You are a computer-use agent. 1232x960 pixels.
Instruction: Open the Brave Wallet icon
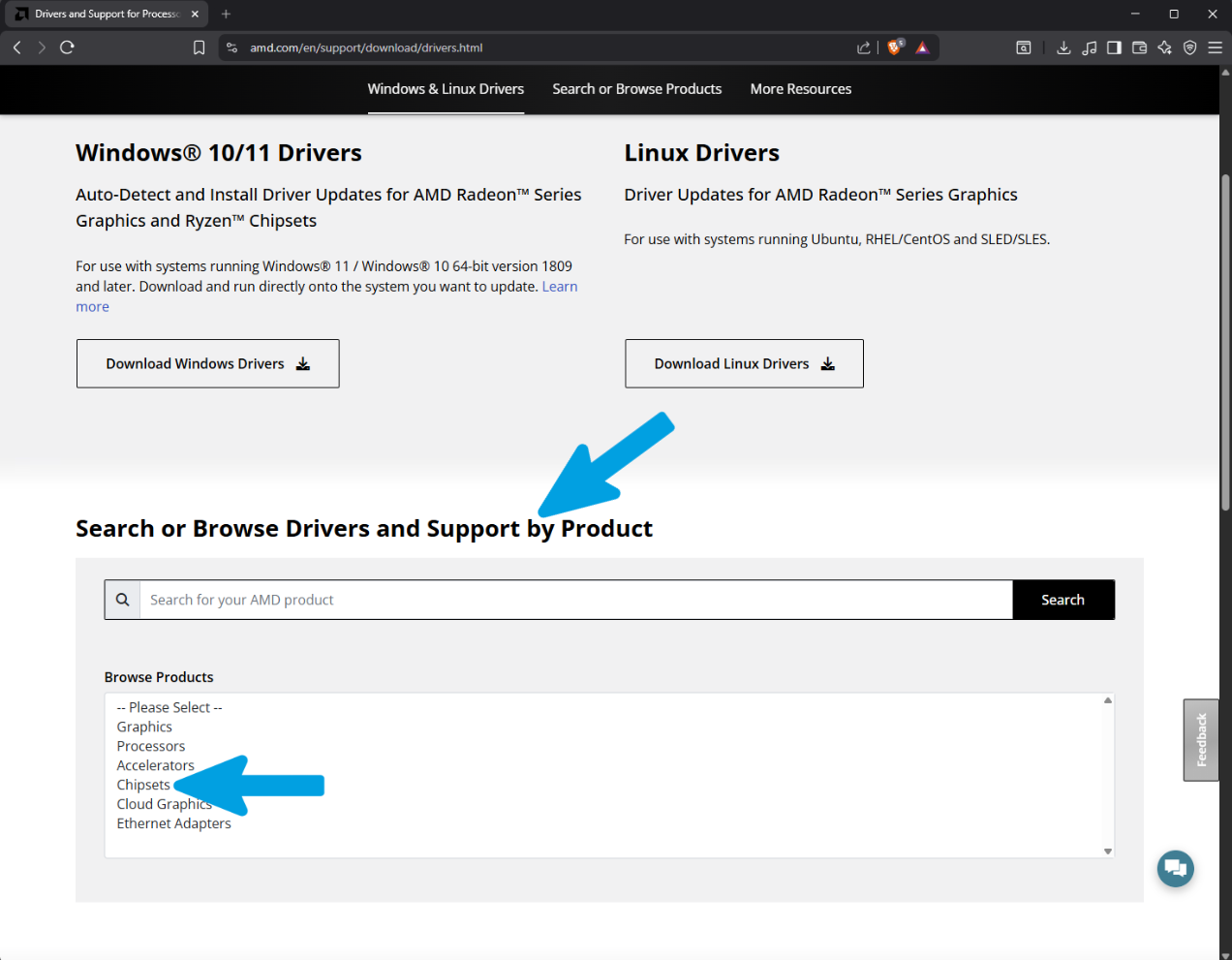pyautogui.click(x=1139, y=47)
